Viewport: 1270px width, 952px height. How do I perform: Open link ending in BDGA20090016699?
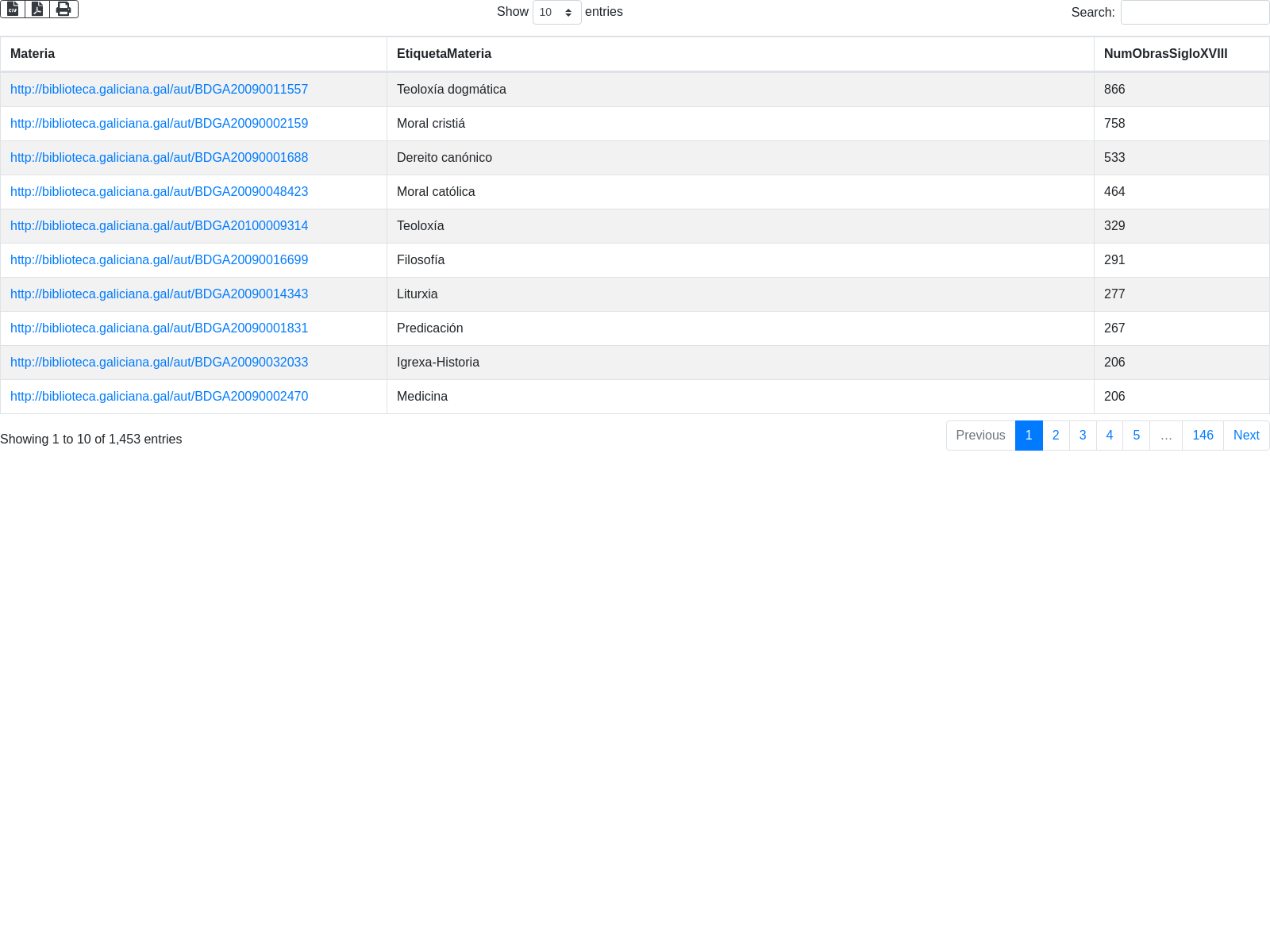coord(159,260)
